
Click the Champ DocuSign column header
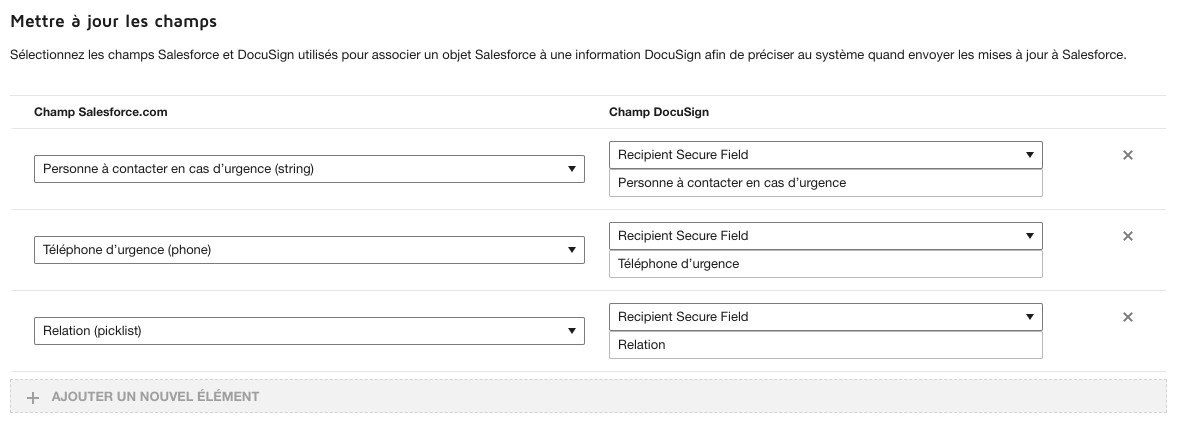(x=658, y=112)
